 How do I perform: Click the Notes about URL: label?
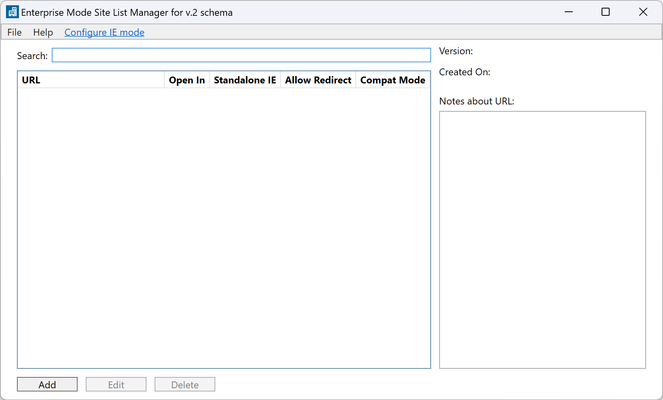(477, 101)
